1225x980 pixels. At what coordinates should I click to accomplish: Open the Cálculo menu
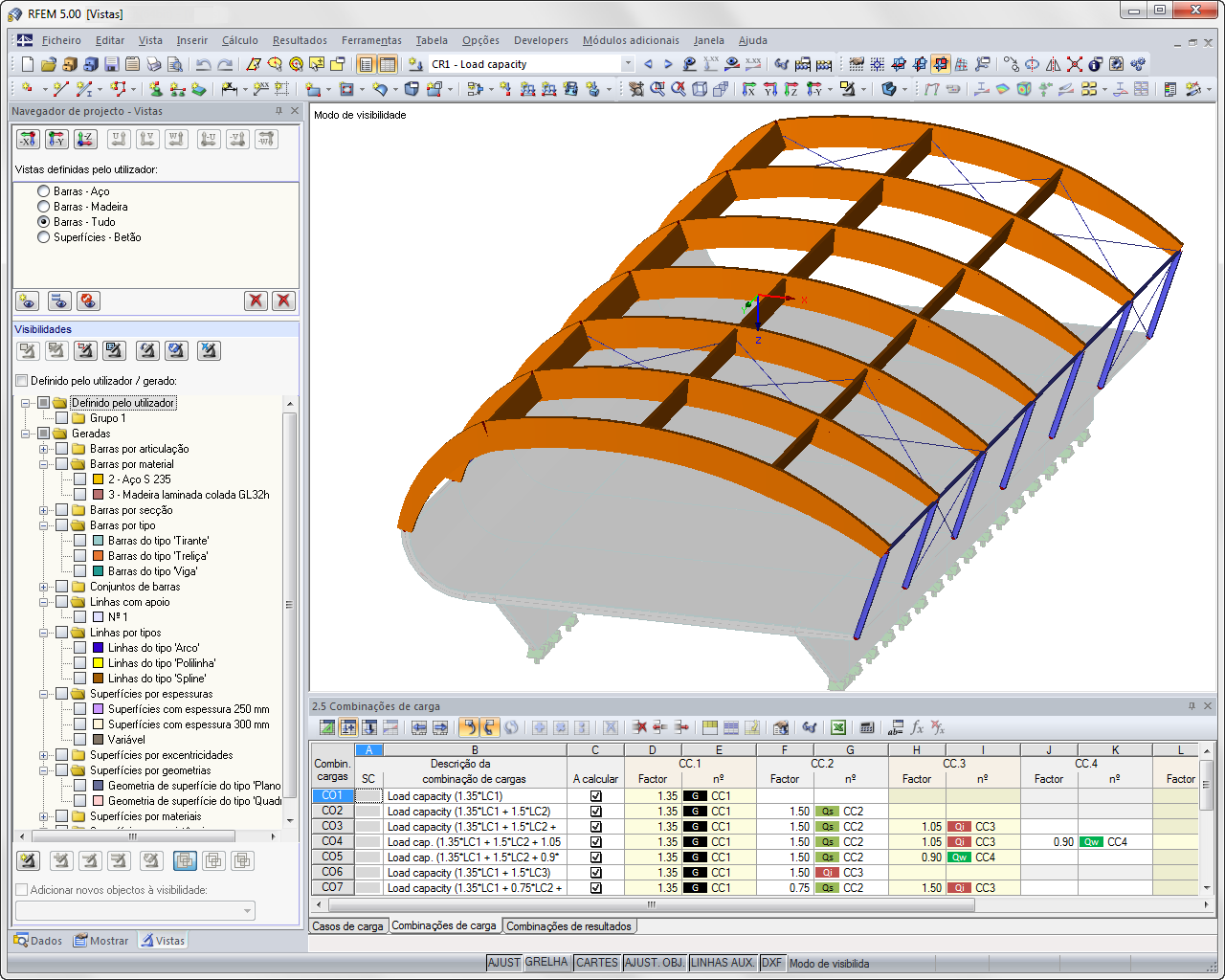click(239, 40)
